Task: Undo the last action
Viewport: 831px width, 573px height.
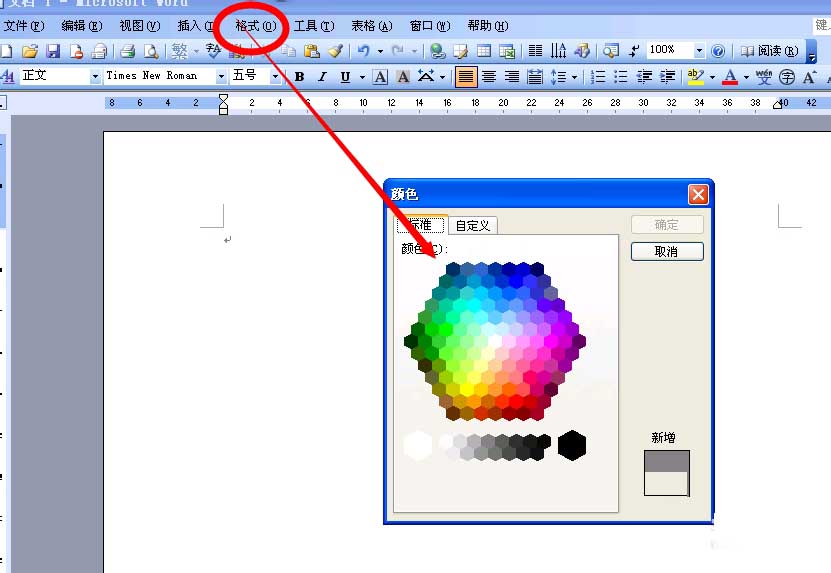Action: (x=364, y=51)
